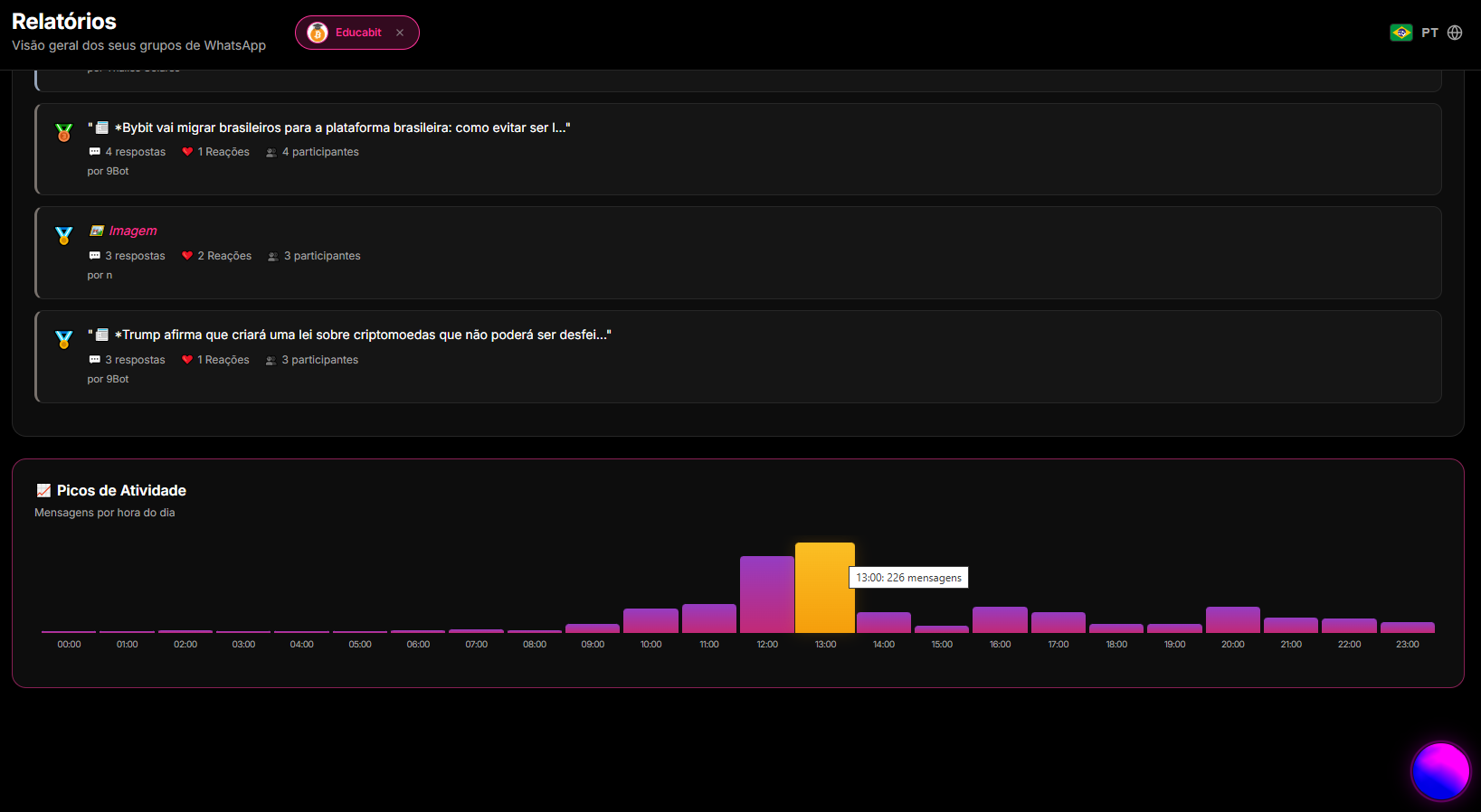This screenshot has height=812, width=1481.
Task: Select the highlighted yellow 13:00 bar
Action: coord(825,588)
